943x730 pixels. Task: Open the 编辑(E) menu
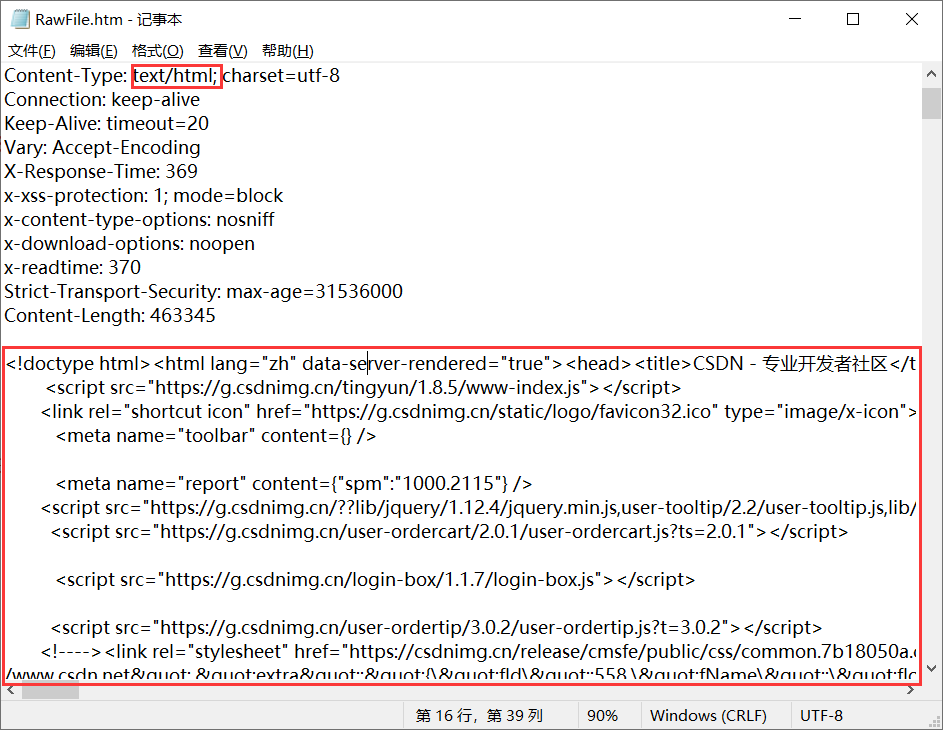[x=93, y=51]
